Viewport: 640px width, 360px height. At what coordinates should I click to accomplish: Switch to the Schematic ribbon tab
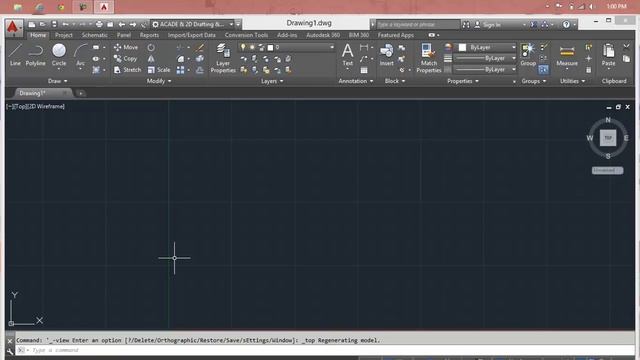pyautogui.click(x=95, y=35)
